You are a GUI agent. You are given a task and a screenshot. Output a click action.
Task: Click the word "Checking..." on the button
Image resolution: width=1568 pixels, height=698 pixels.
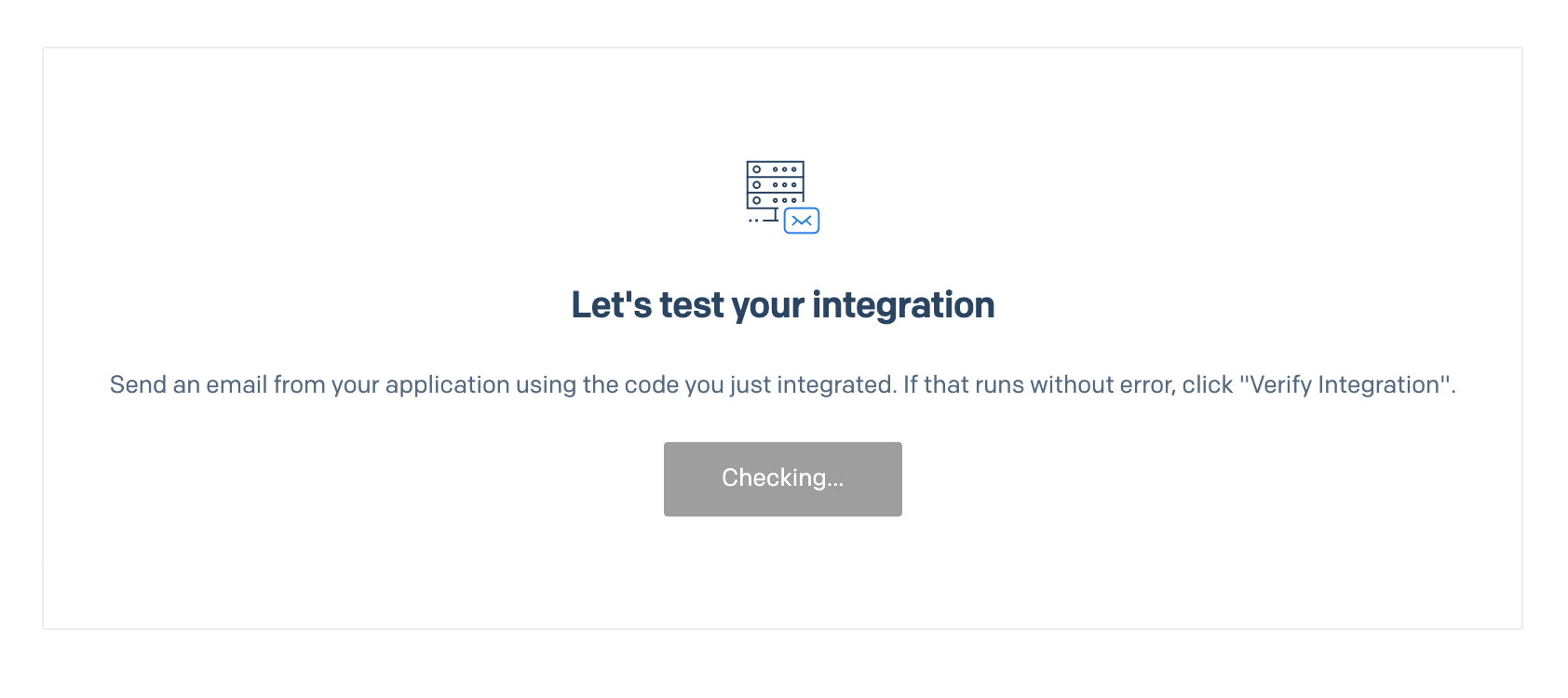pyautogui.click(x=782, y=478)
